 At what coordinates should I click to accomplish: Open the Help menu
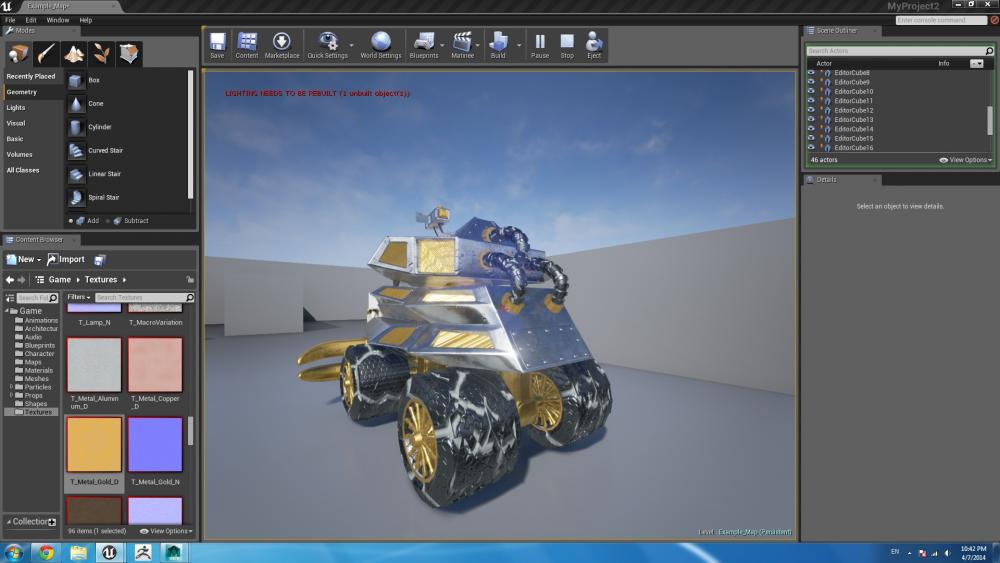pos(85,20)
